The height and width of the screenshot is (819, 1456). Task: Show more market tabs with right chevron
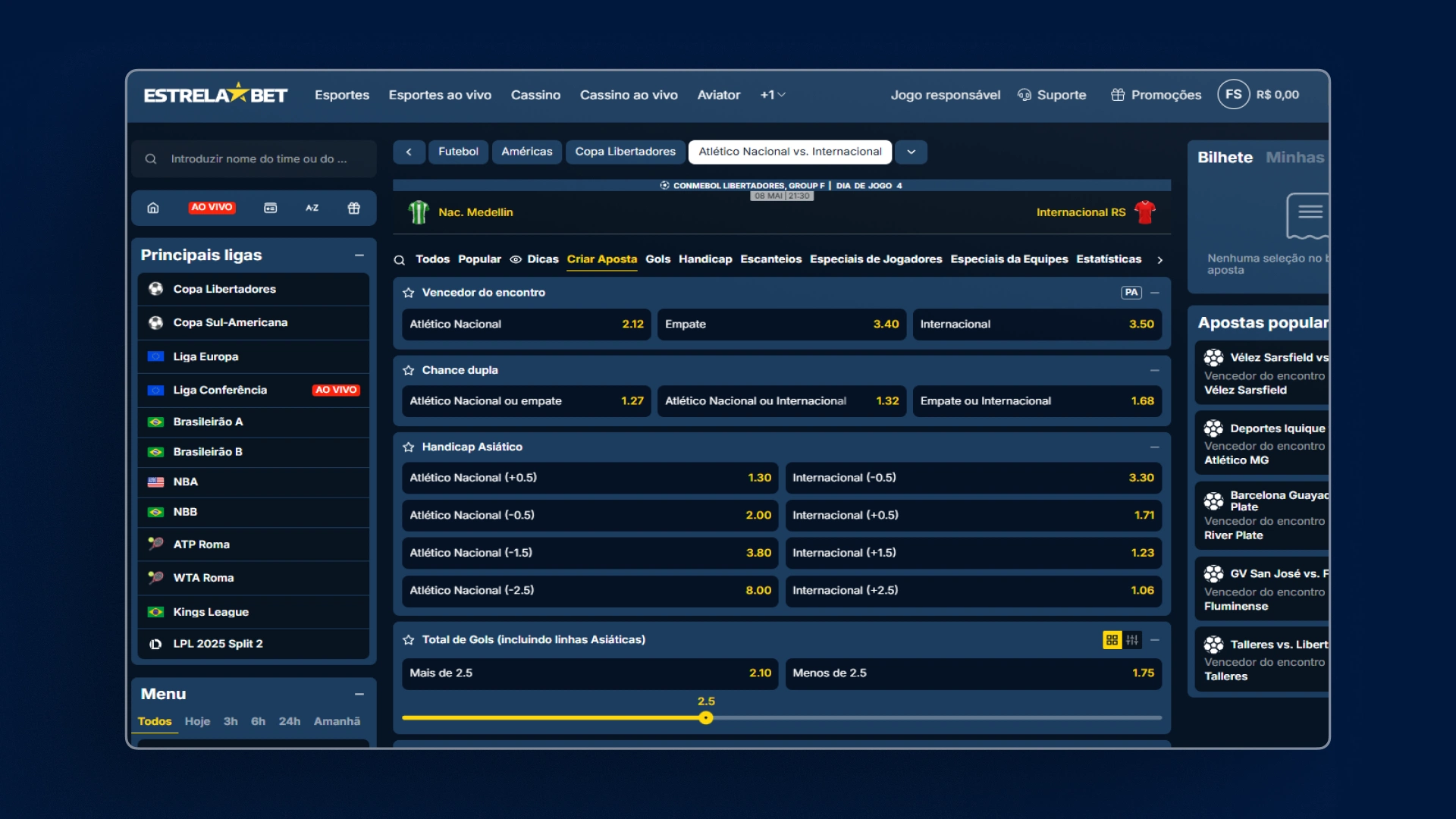coord(1159,260)
